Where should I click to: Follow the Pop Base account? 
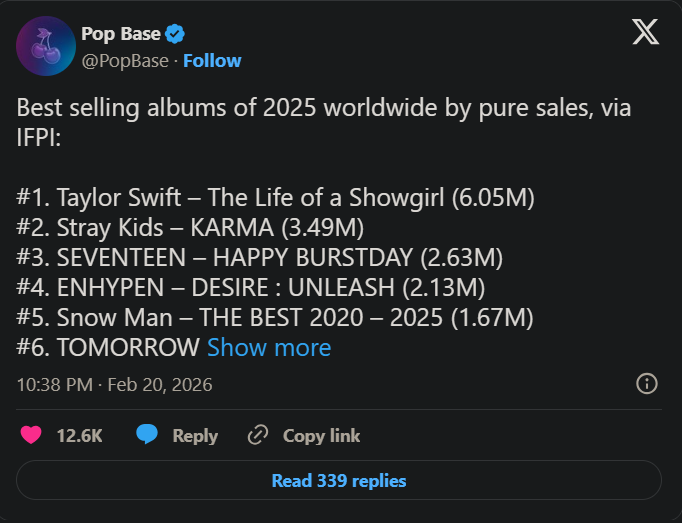(212, 60)
